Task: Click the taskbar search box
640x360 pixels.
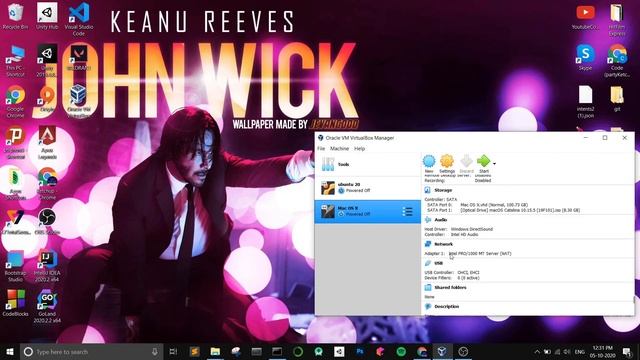Action: click(x=92, y=351)
